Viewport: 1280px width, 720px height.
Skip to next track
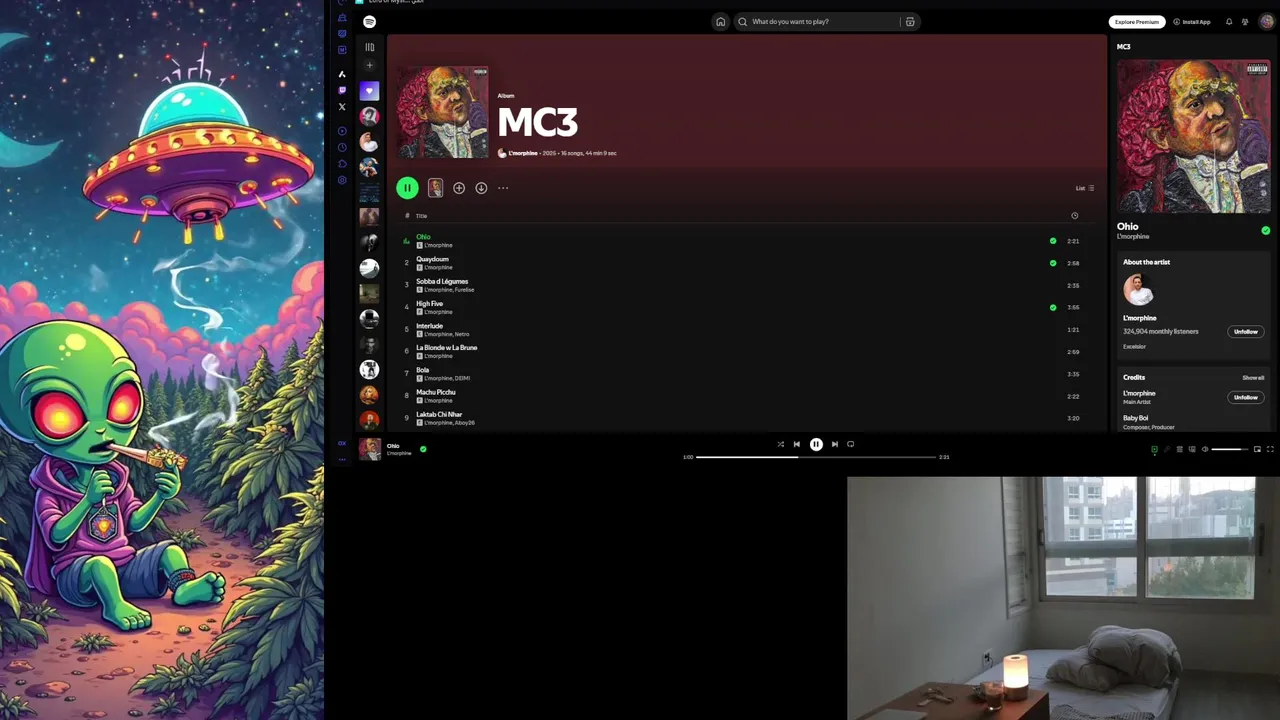[835, 444]
